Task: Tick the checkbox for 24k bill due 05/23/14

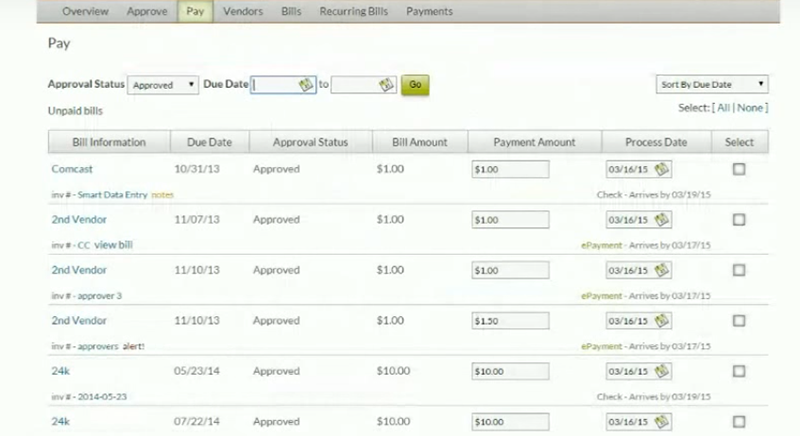Action: pos(739,371)
